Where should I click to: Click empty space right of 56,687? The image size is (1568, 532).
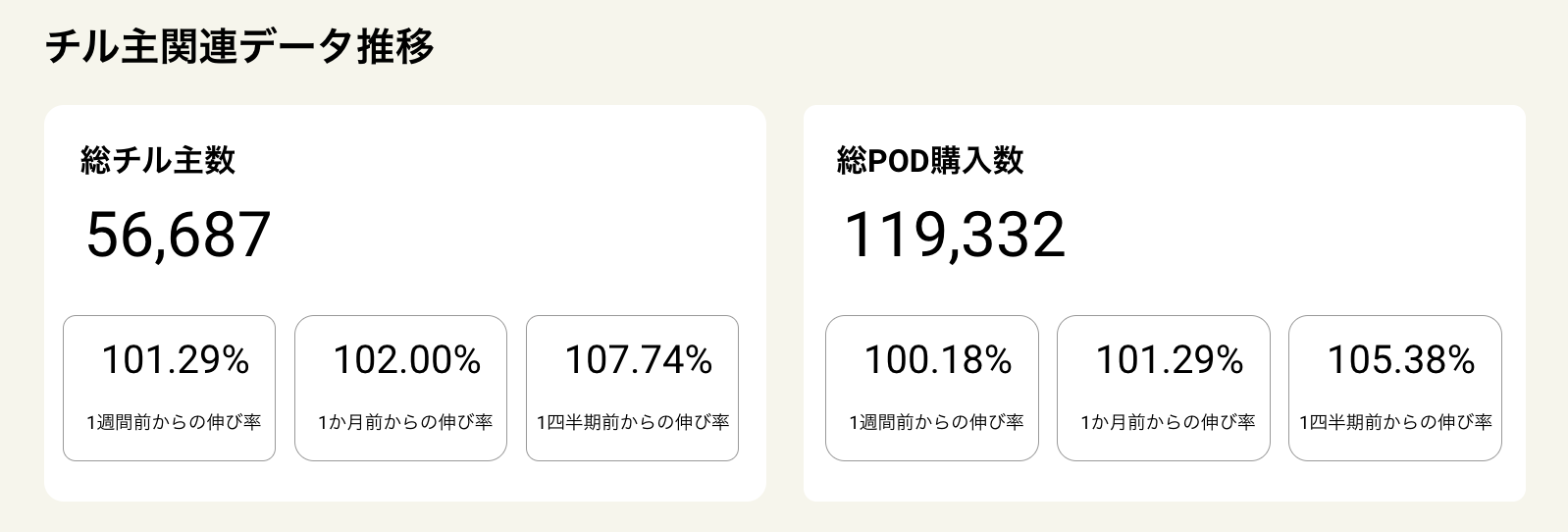510,236
